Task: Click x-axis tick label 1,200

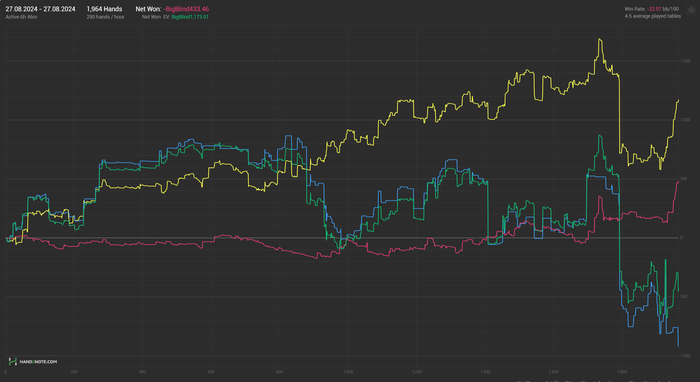Action: pos(417,372)
